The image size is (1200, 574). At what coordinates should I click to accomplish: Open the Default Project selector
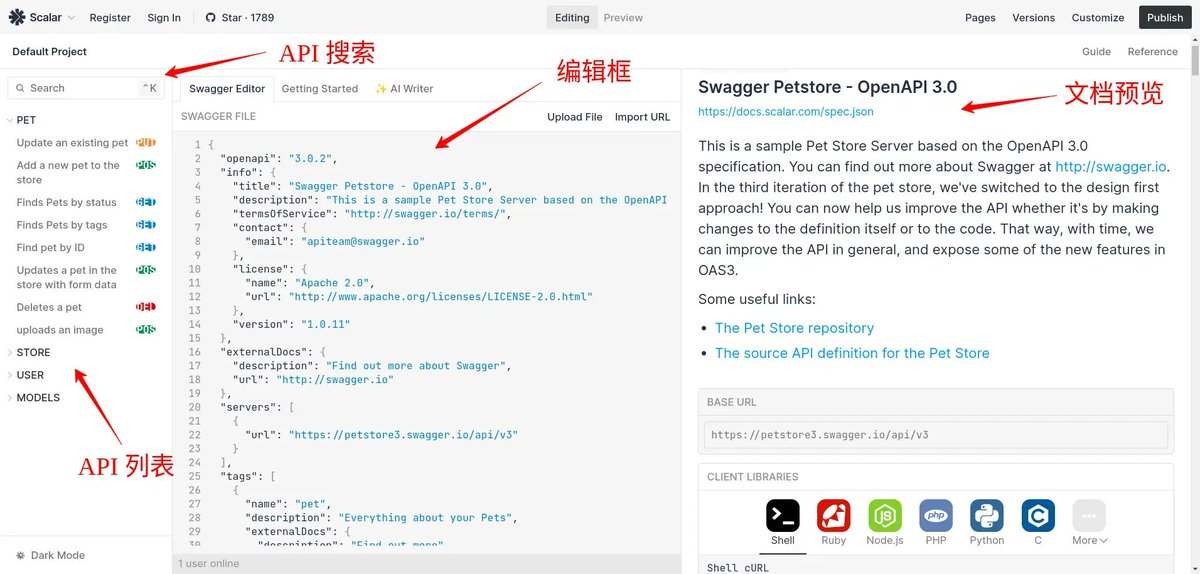point(49,51)
